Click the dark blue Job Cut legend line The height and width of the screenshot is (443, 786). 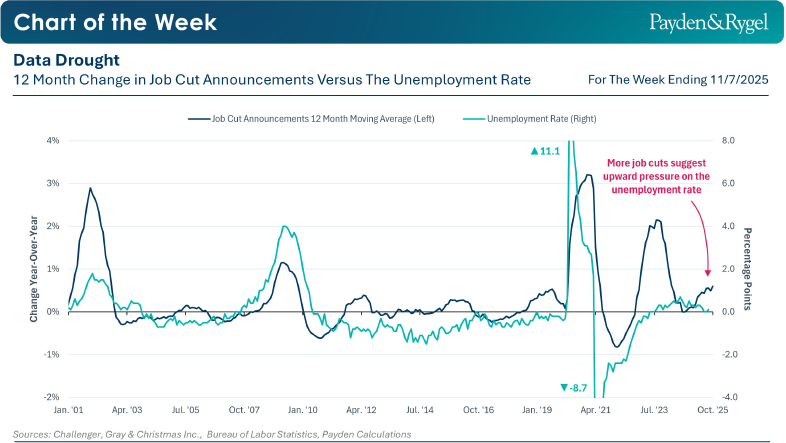pos(198,118)
